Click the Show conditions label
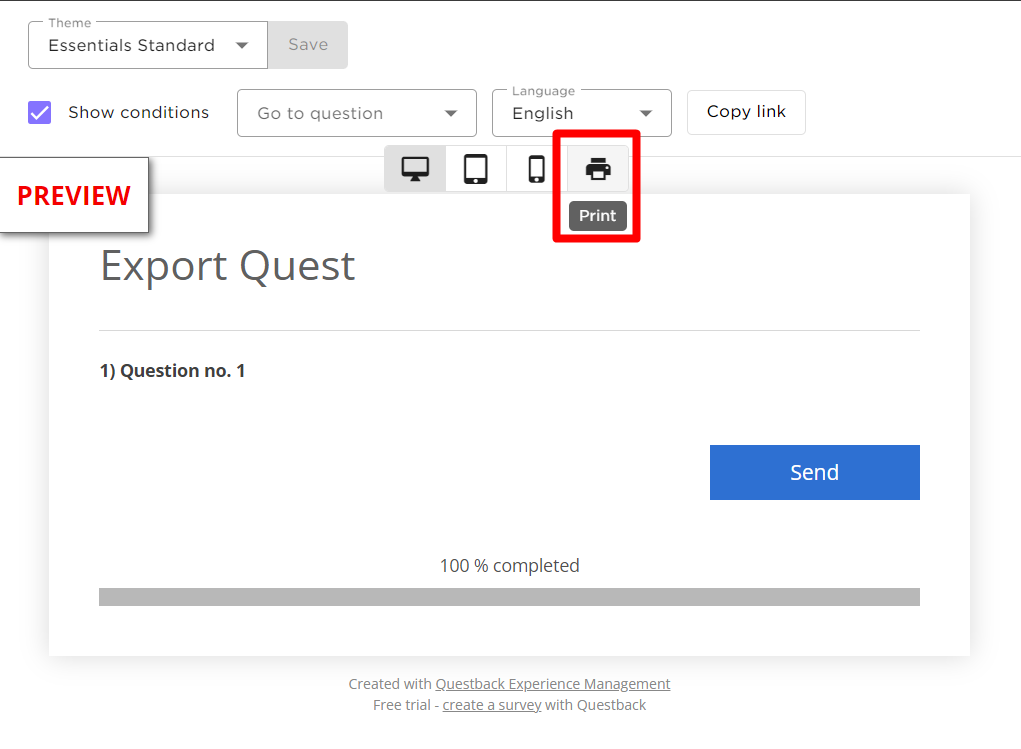Image resolution: width=1021 pixels, height=749 pixels. tap(139, 113)
